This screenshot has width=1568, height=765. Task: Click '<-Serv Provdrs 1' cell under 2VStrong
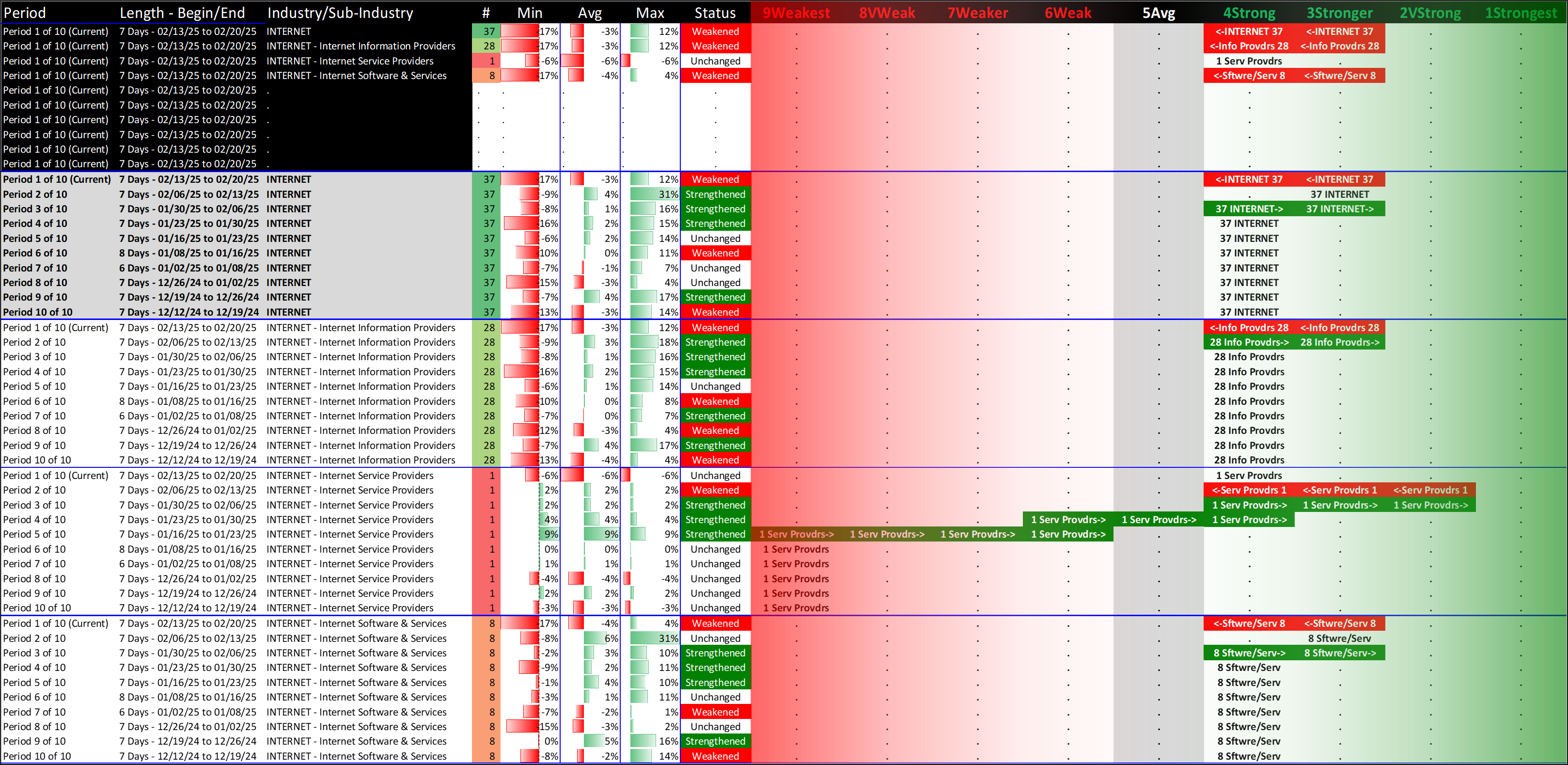click(x=1430, y=490)
